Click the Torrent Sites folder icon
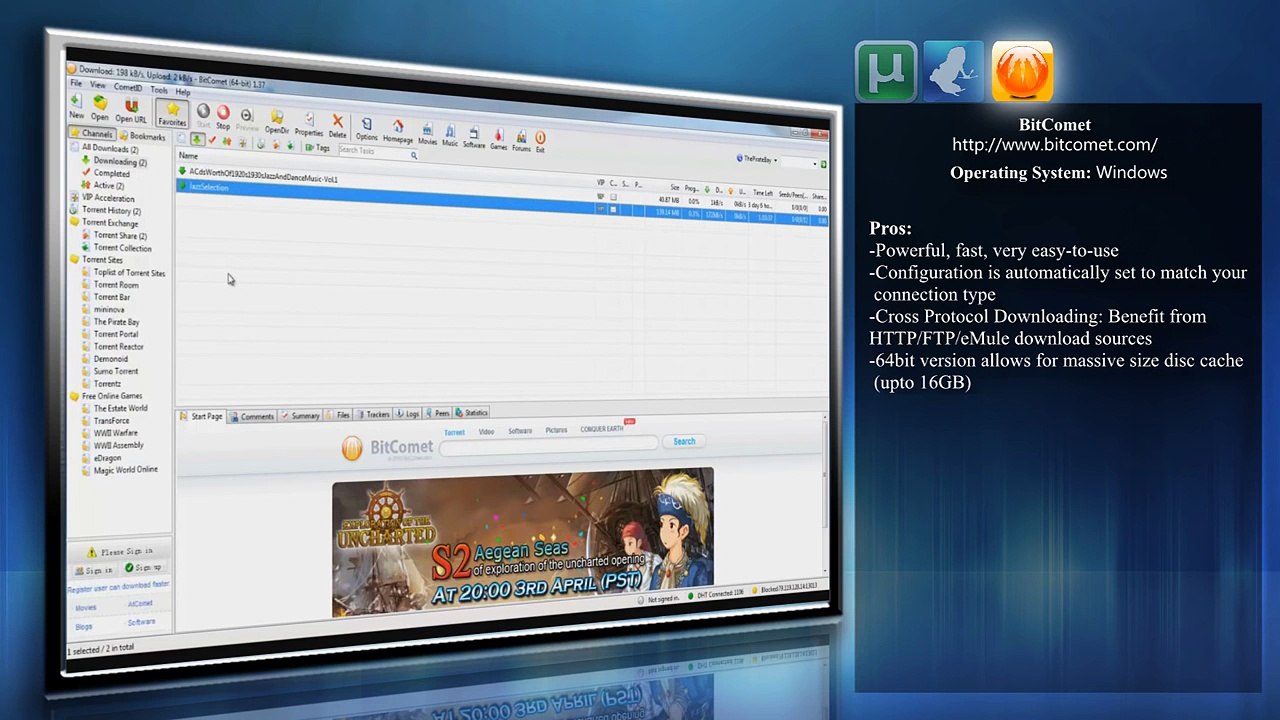The height and width of the screenshot is (720, 1280). coord(75,260)
